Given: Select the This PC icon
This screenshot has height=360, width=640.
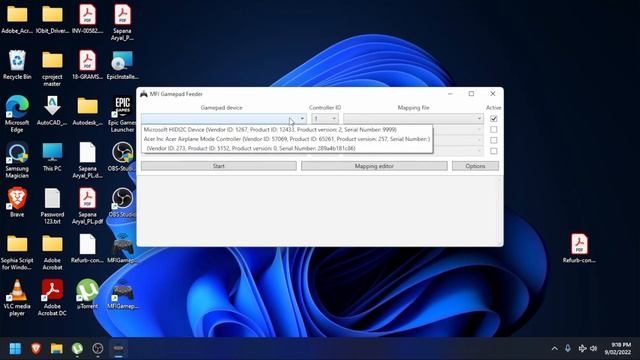Looking at the screenshot, I should 52,157.
